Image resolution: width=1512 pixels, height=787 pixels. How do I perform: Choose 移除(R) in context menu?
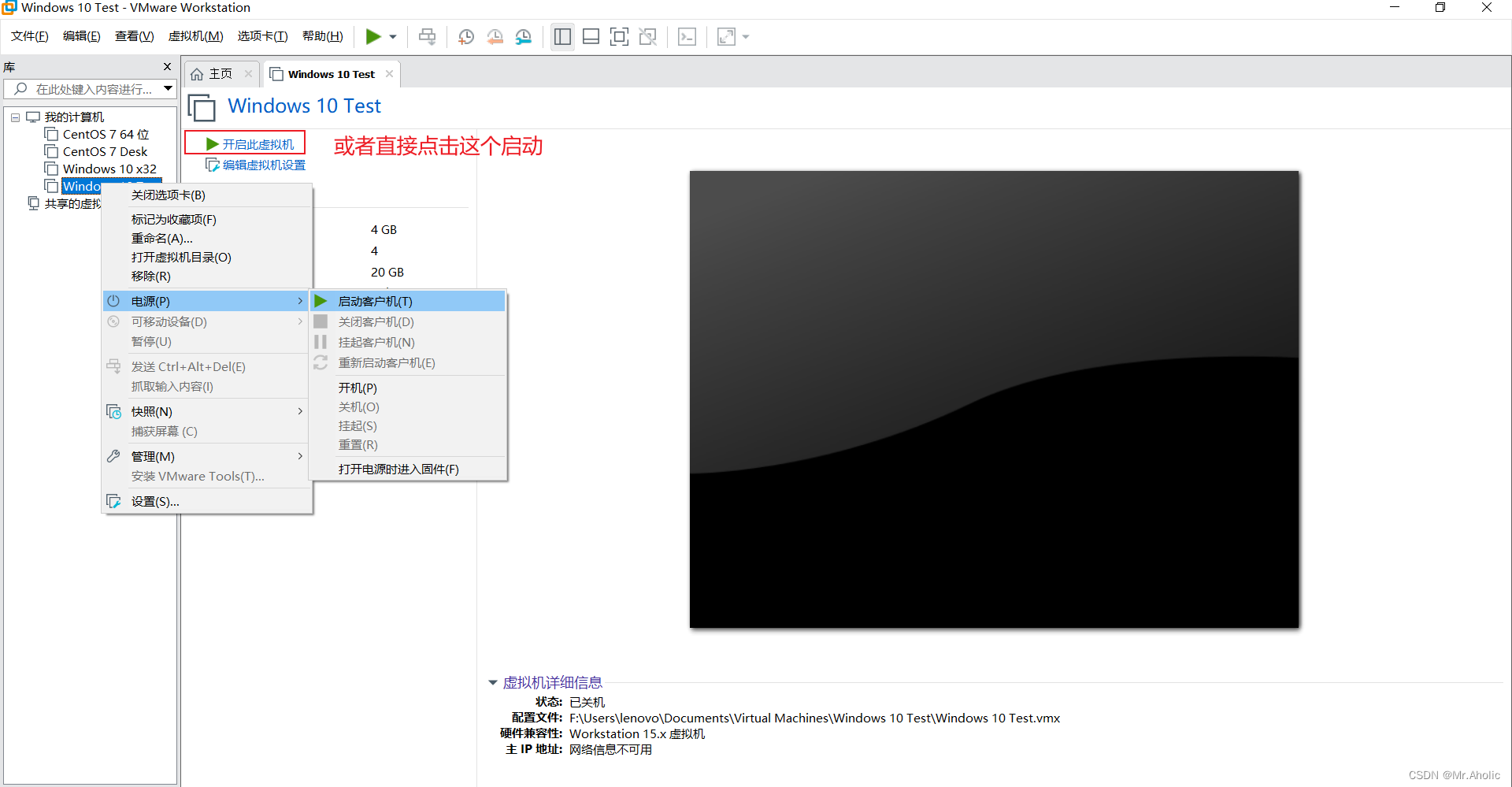pyautogui.click(x=207, y=277)
